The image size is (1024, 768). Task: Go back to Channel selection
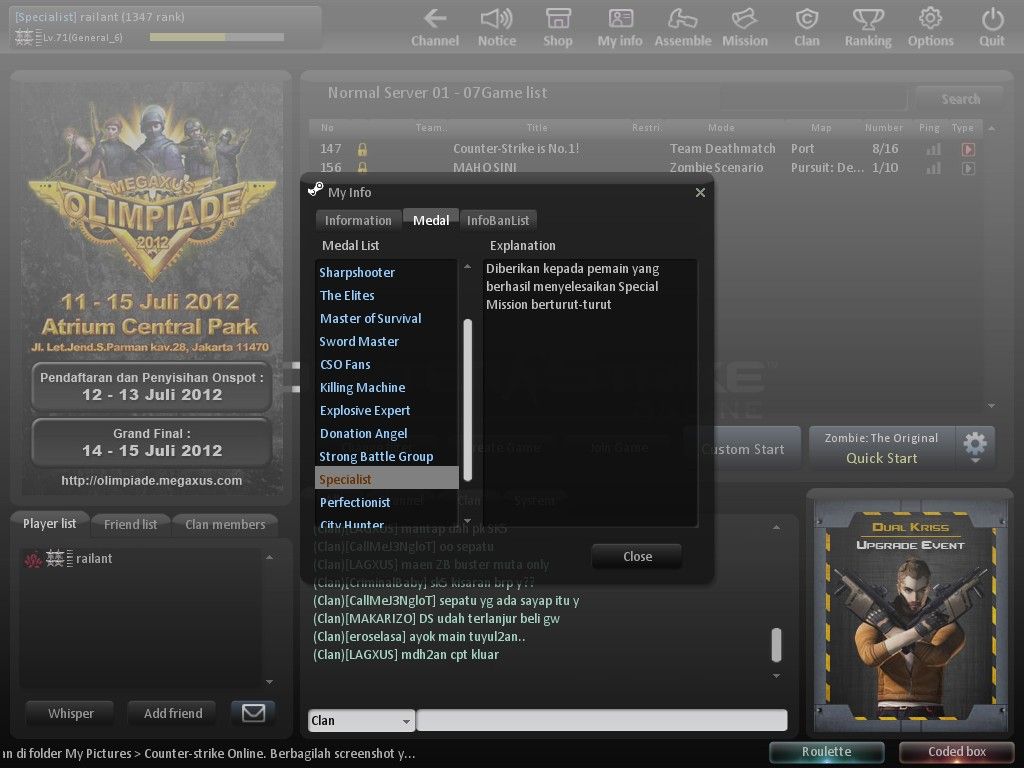[x=435, y=27]
